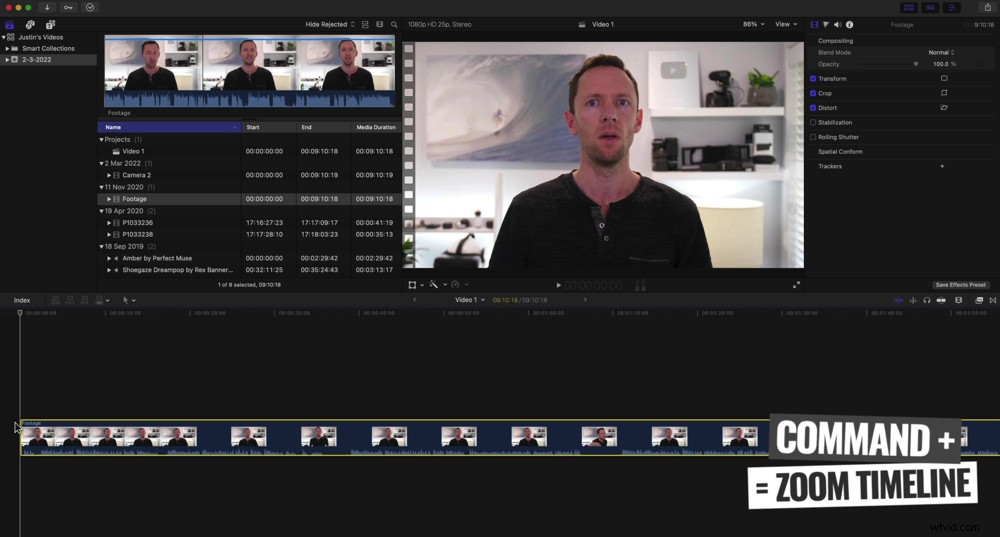
Task: Click the Import Media arrow button
Action: [x=47, y=8]
